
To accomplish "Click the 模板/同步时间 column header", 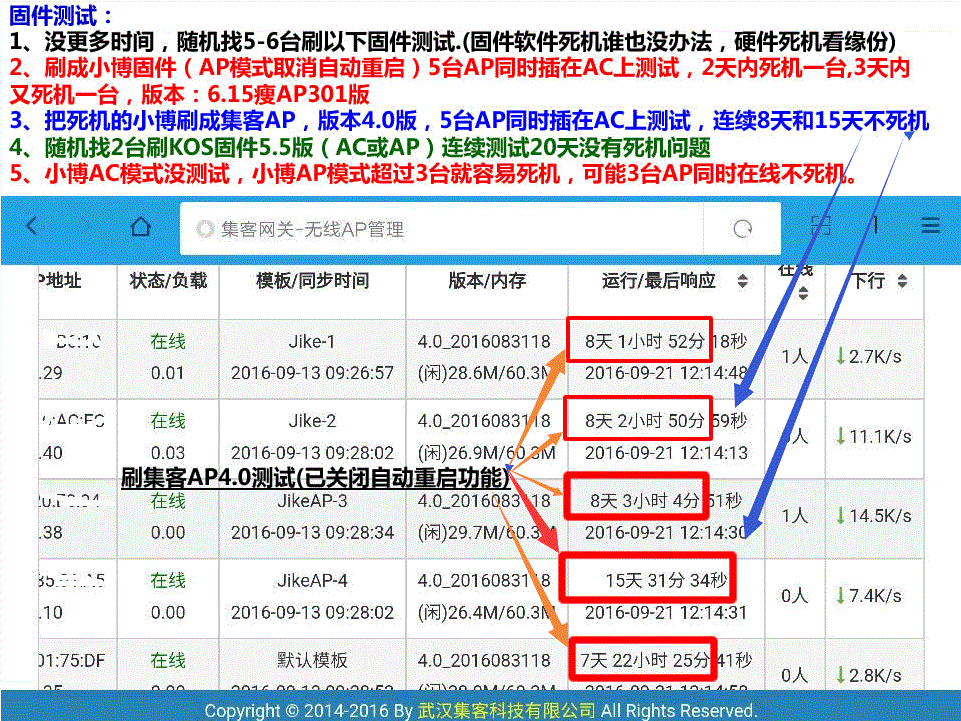I will (313, 280).
